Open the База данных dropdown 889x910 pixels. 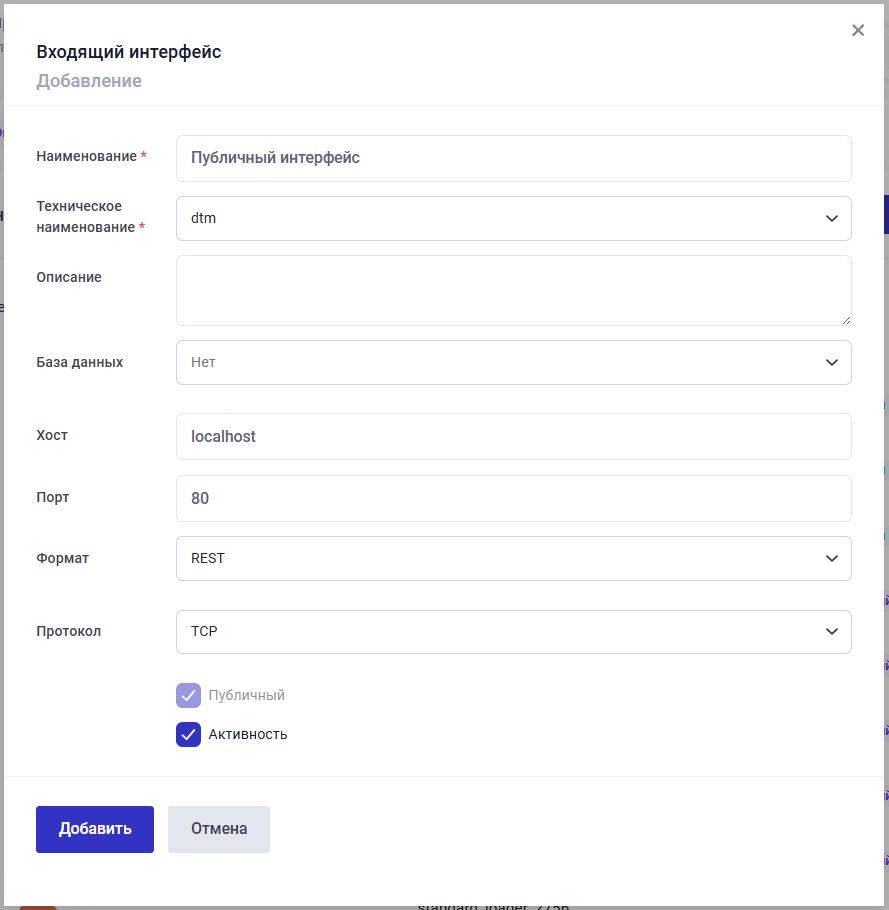point(514,362)
